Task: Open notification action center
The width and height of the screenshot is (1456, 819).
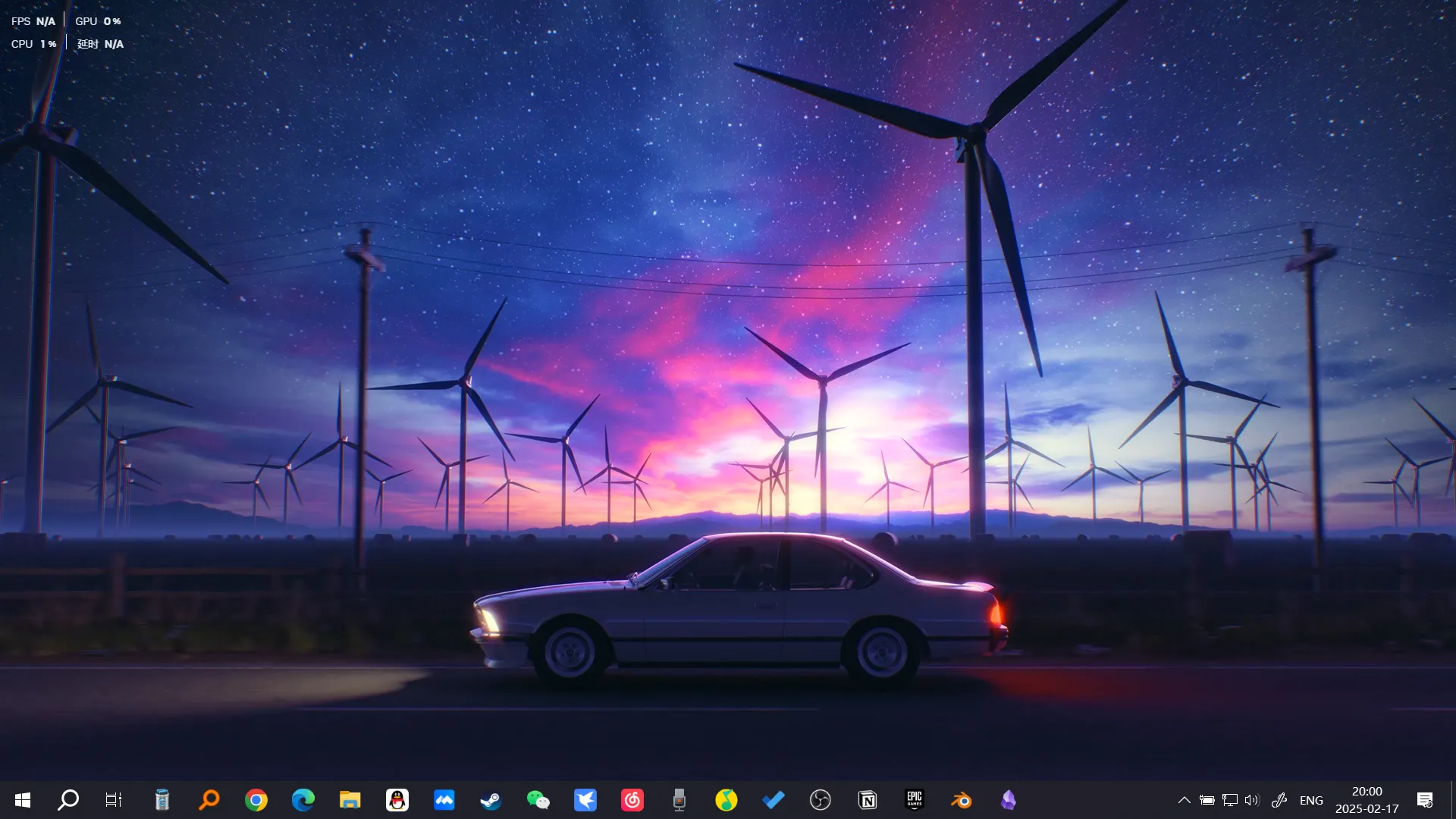Action: (1425, 800)
